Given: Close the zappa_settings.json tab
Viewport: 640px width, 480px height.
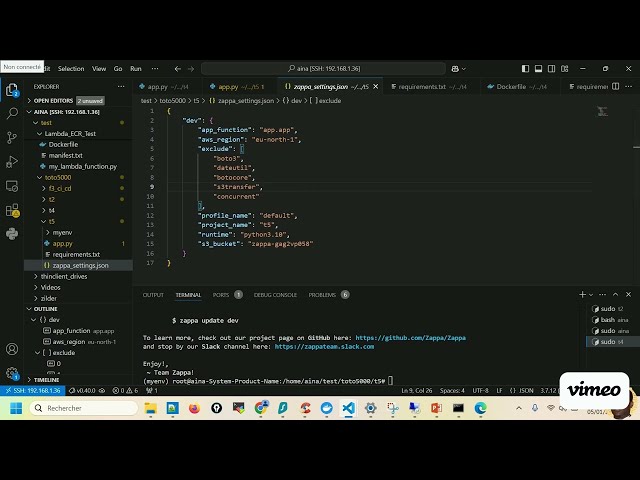Looking at the screenshot, I should coord(376,87).
